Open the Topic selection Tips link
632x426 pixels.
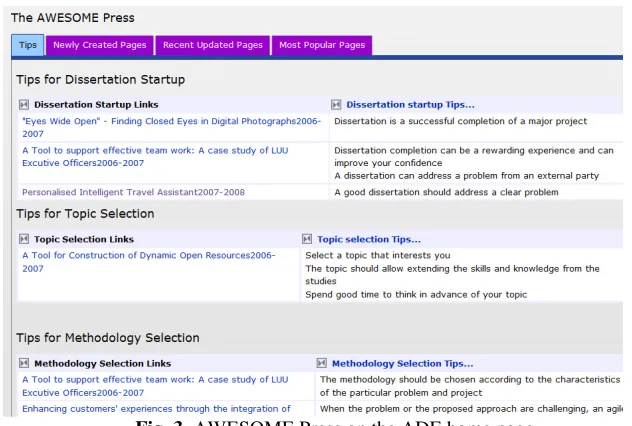[369, 239]
